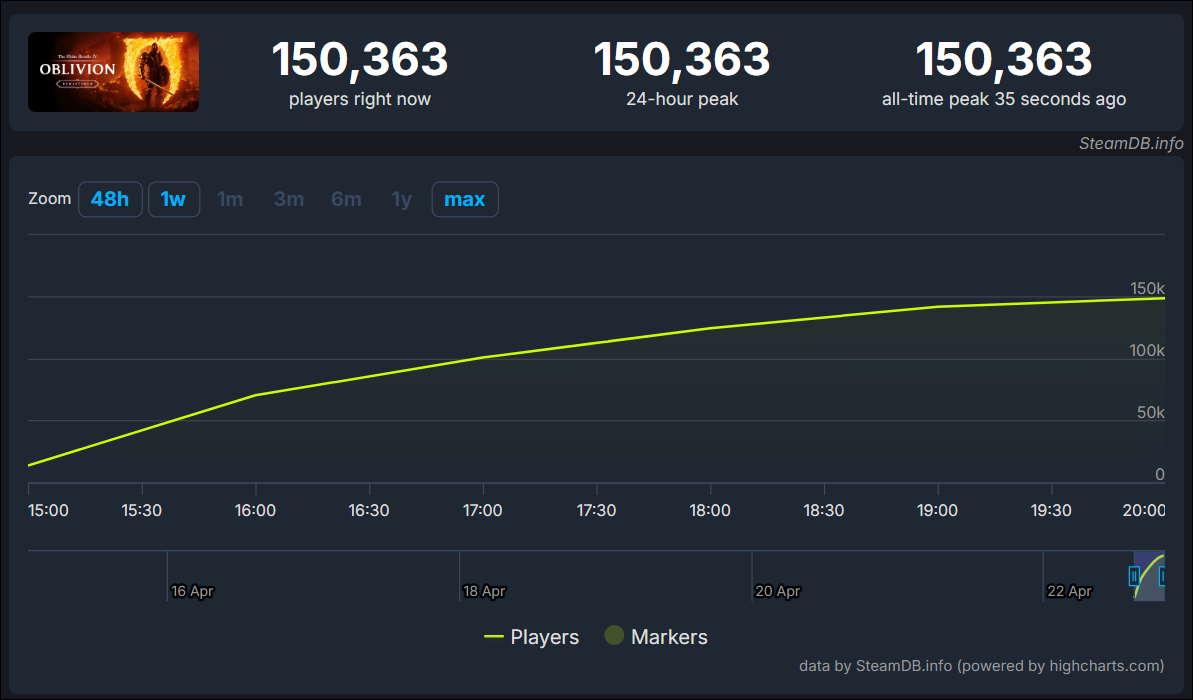Click the SteamDB.info watermark text
The width and height of the screenshot is (1193, 700).
[x=1131, y=143]
